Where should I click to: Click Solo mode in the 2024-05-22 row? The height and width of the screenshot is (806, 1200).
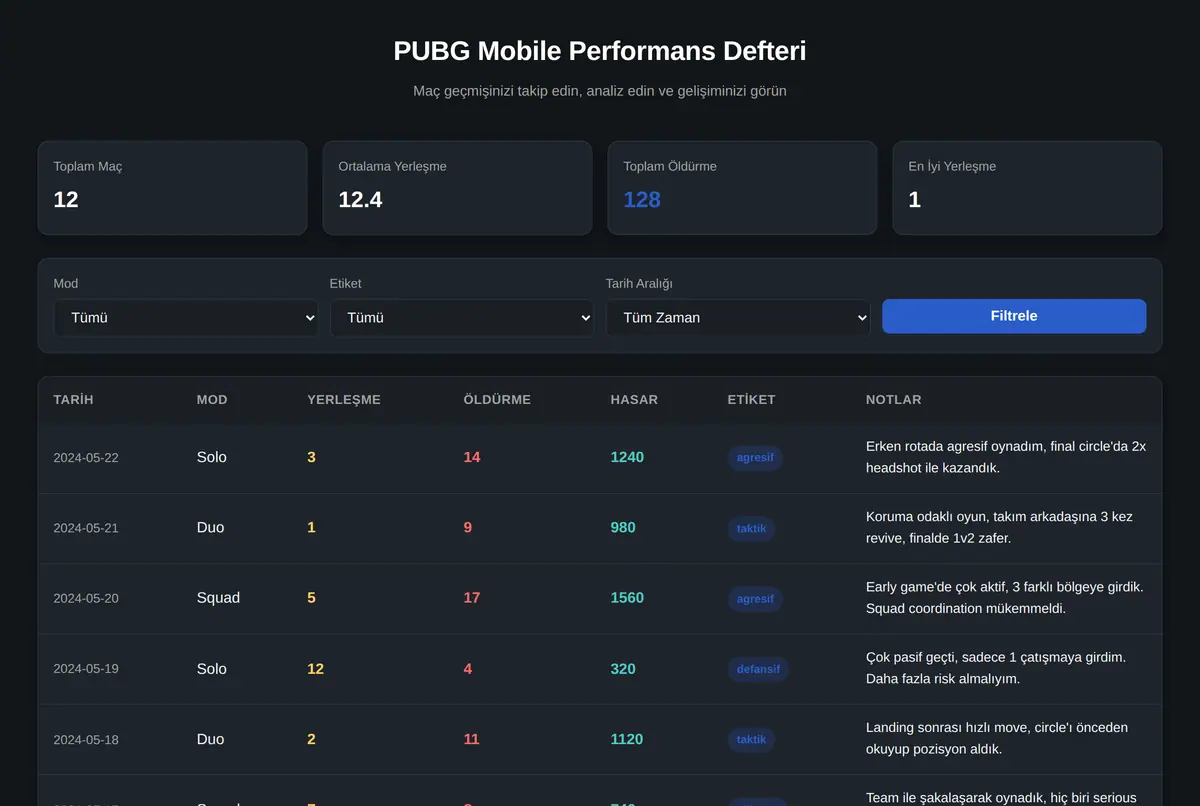click(x=212, y=457)
